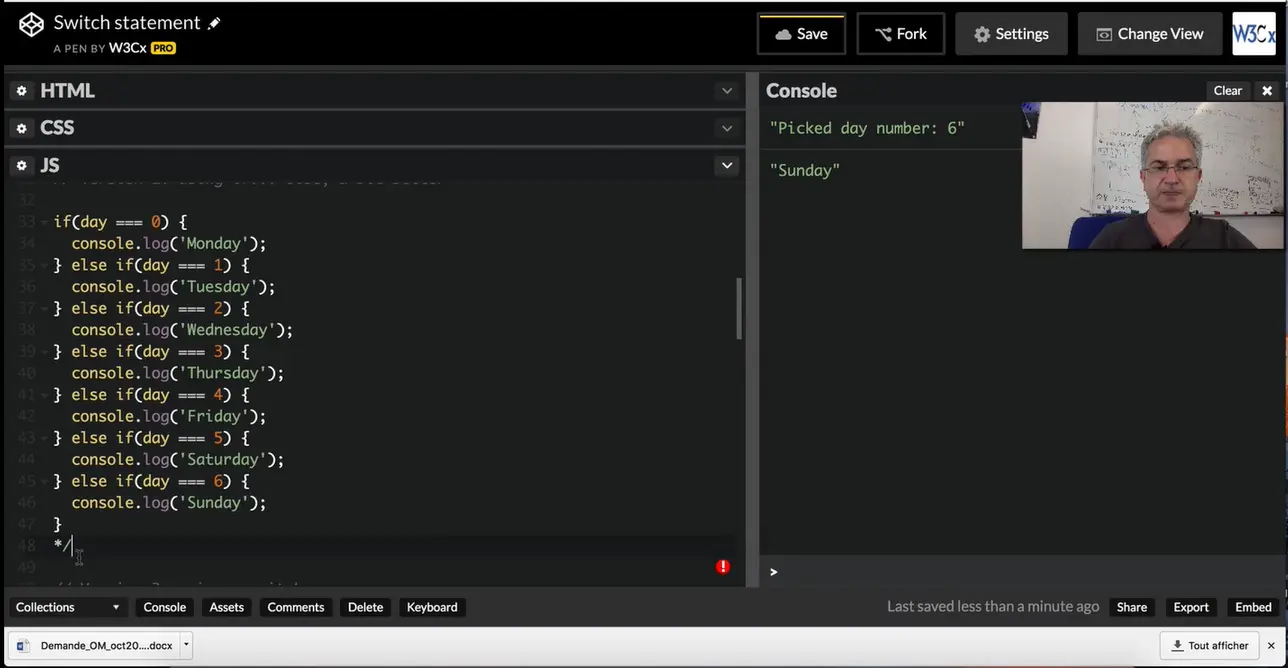Click the CodePen logo icon
The width and height of the screenshot is (1288, 668).
click(31, 25)
